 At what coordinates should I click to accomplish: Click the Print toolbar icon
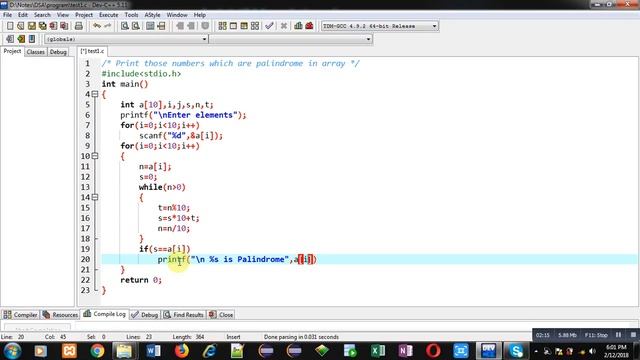coord(79,26)
